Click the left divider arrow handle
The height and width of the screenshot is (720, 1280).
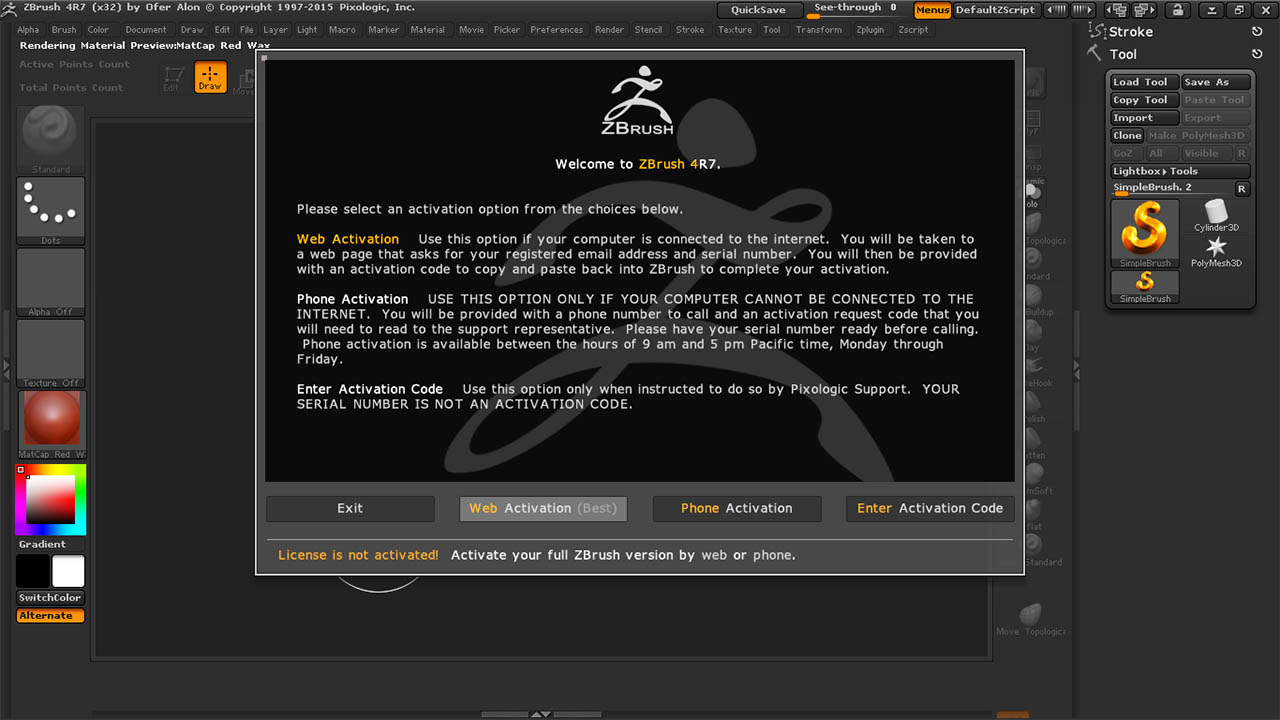point(5,369)
